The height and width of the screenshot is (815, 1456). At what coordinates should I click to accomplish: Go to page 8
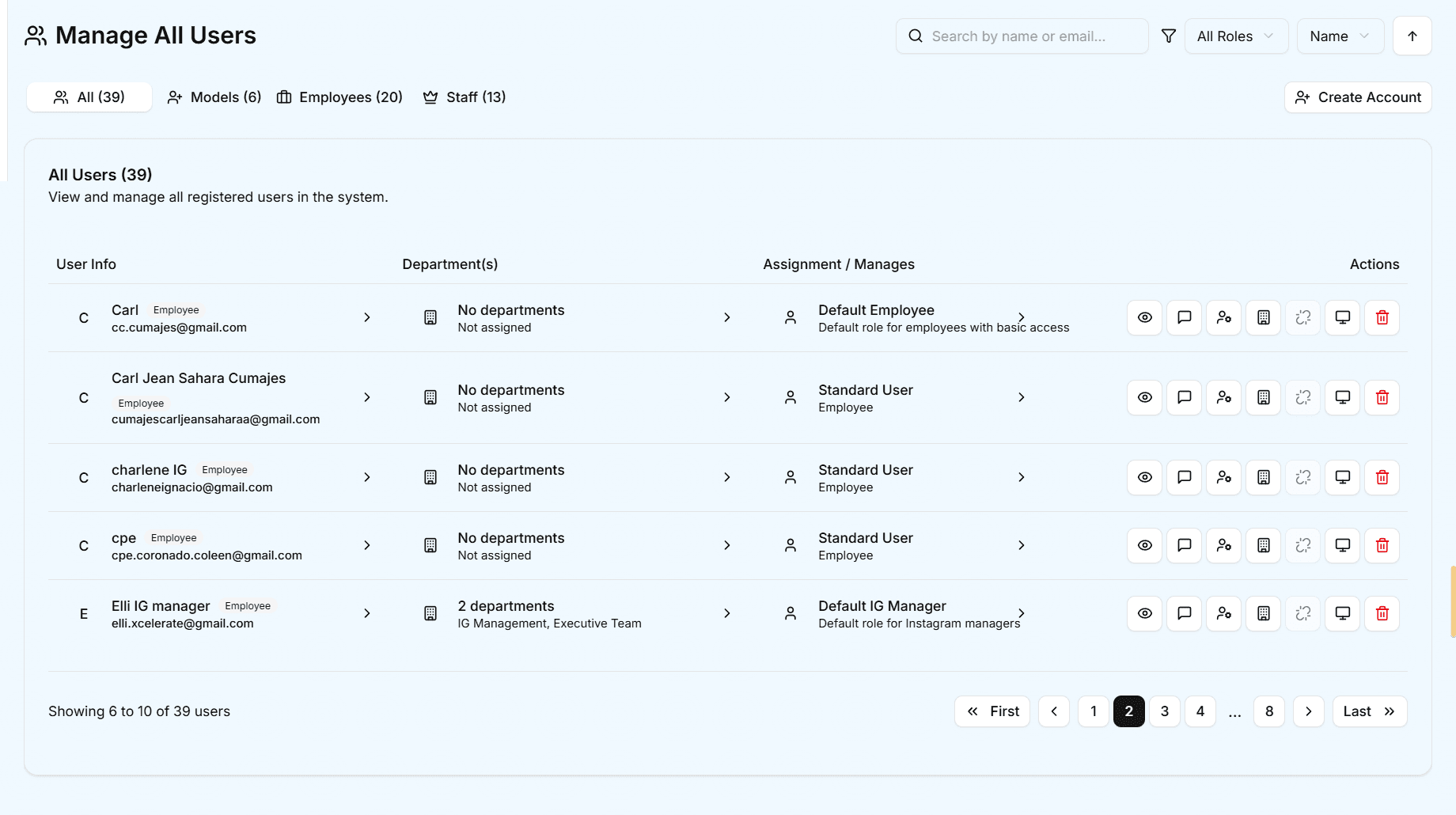(1269, 711)
